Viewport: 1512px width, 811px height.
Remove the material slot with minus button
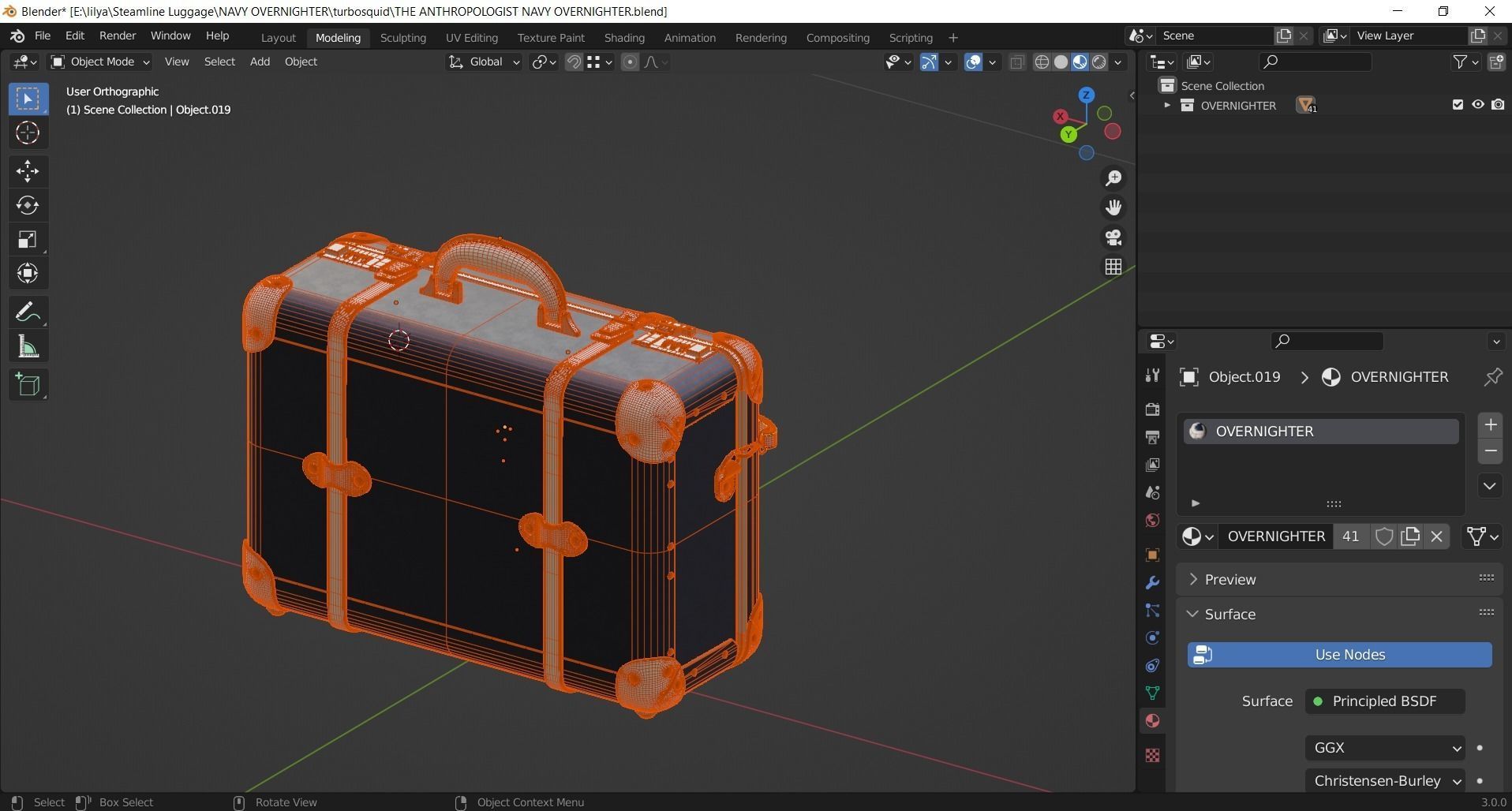pyautogui.click(x=1490, y=451)
